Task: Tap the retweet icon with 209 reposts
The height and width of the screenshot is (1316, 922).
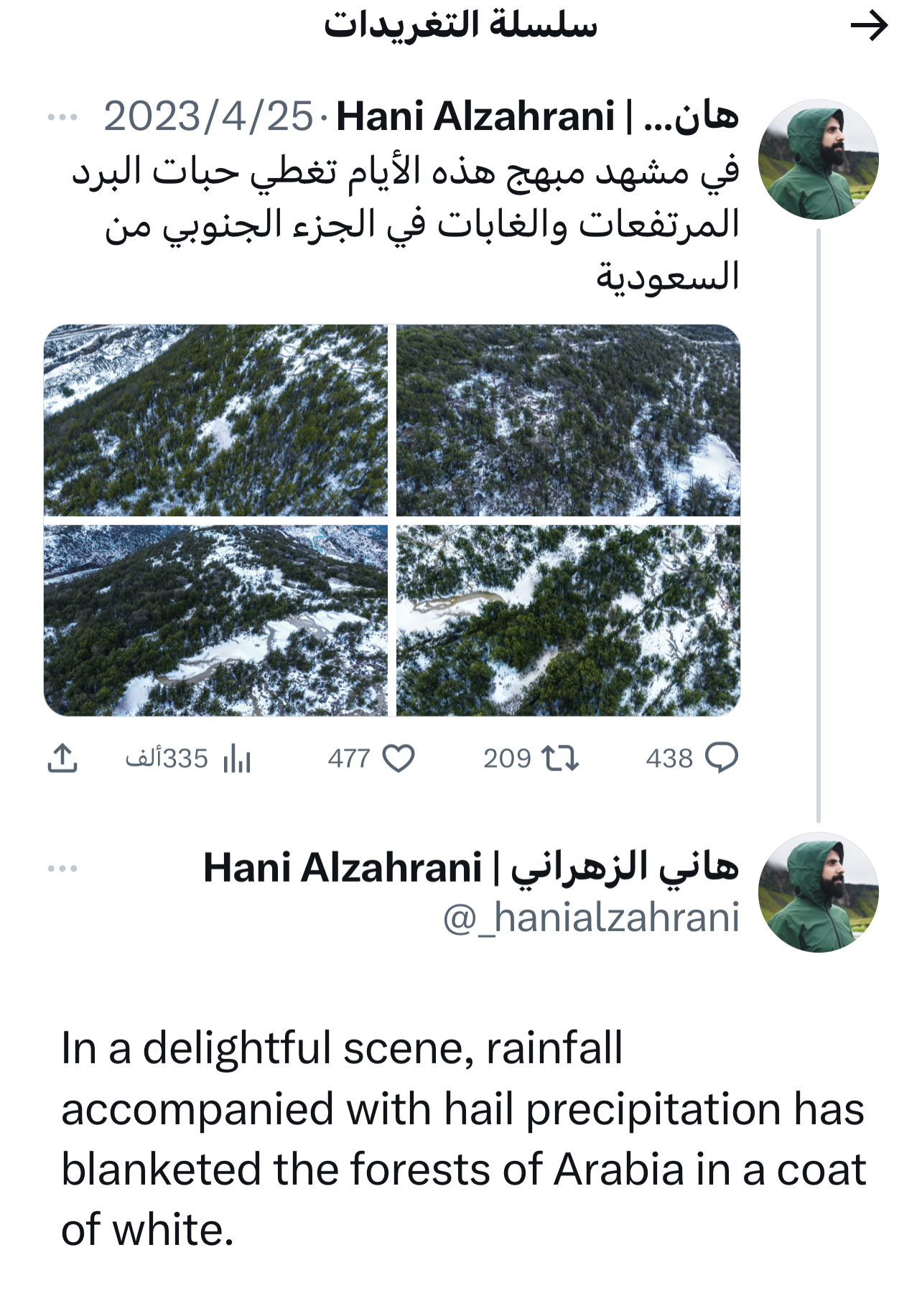Action: 560,758
